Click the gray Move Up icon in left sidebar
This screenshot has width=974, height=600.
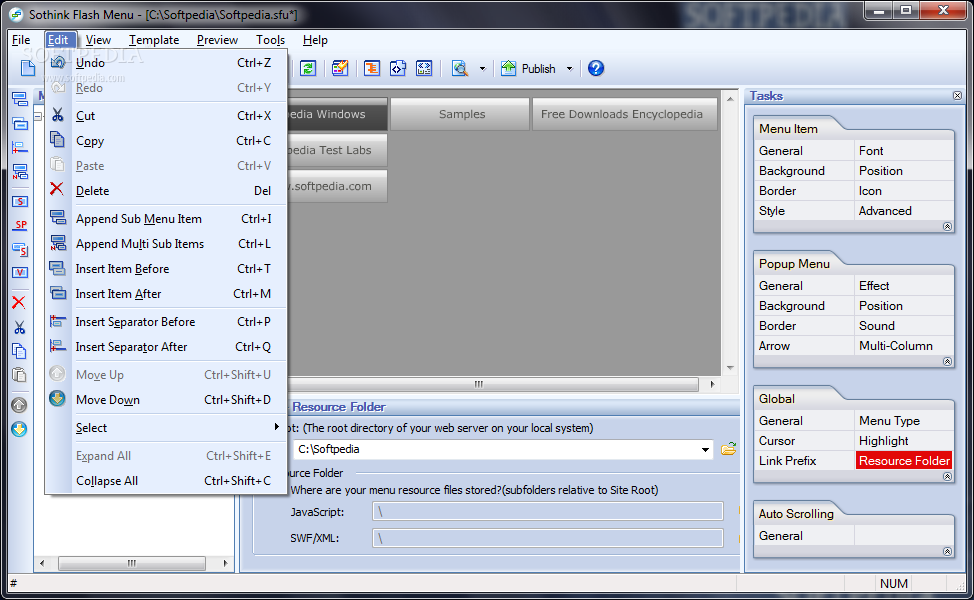[19, 405]
